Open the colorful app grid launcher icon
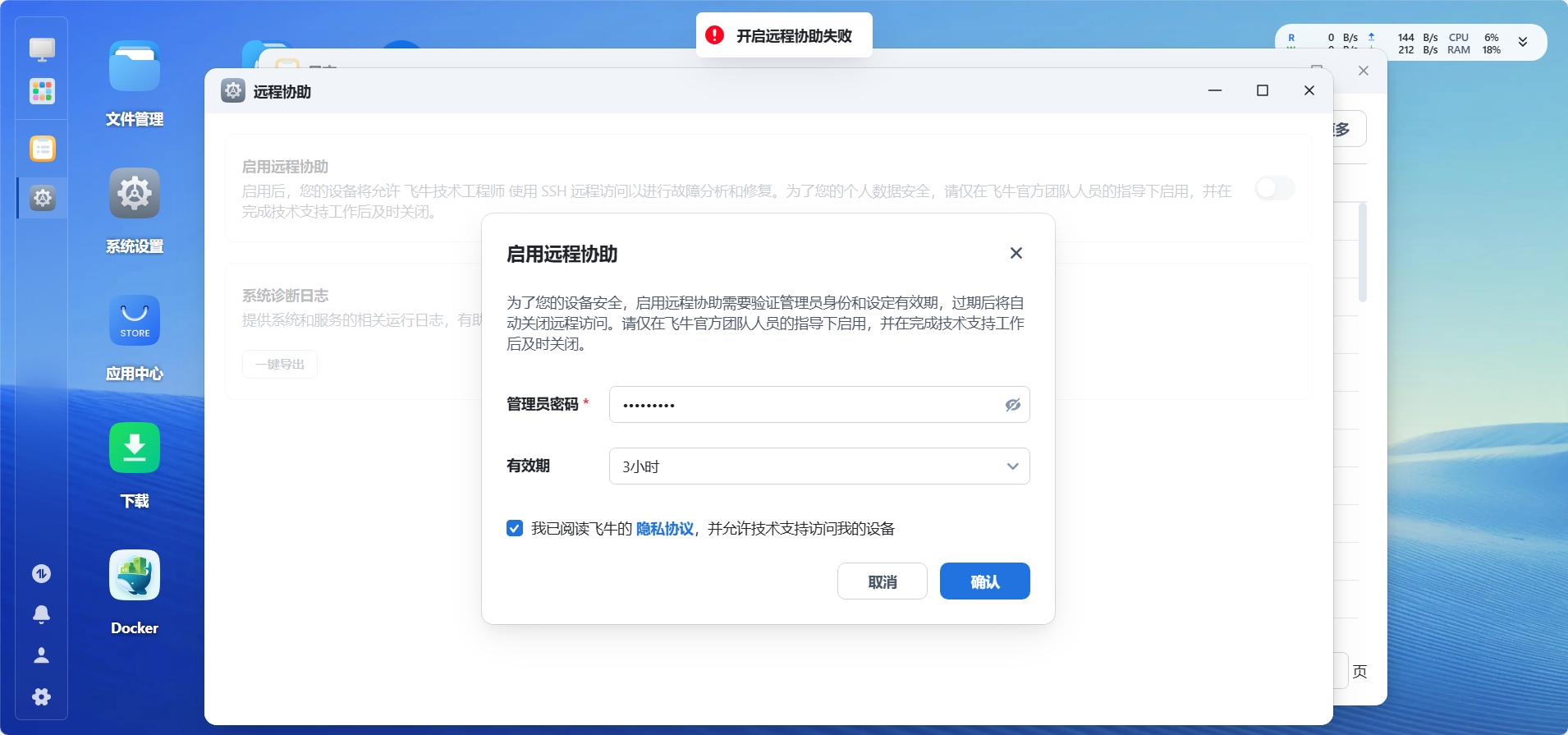Image resolution: width=1568 pixels, height=735 pixels. click(42, 91)
